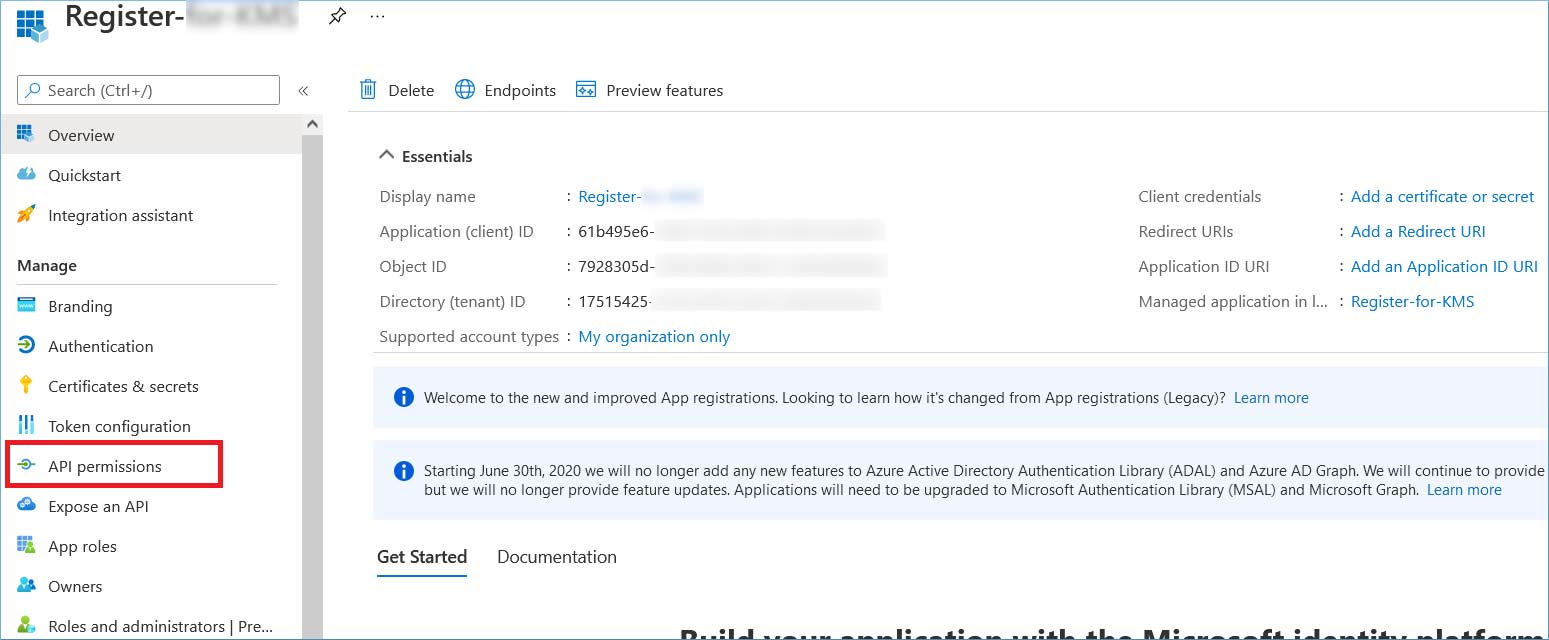
Task: Open API permissions
Action: (105, 466)
